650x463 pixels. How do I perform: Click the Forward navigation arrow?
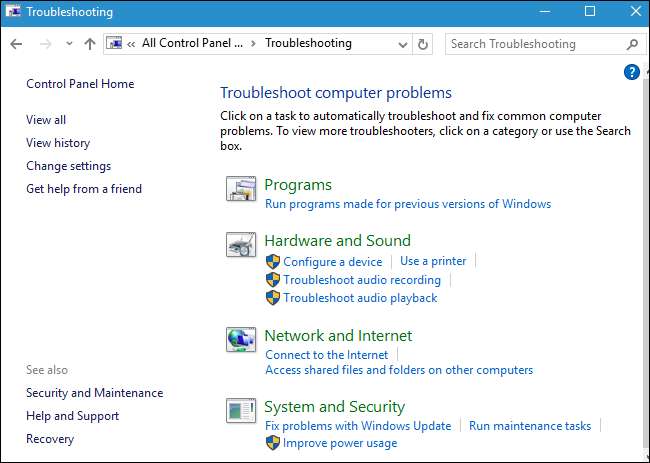(x=46, y=44)
